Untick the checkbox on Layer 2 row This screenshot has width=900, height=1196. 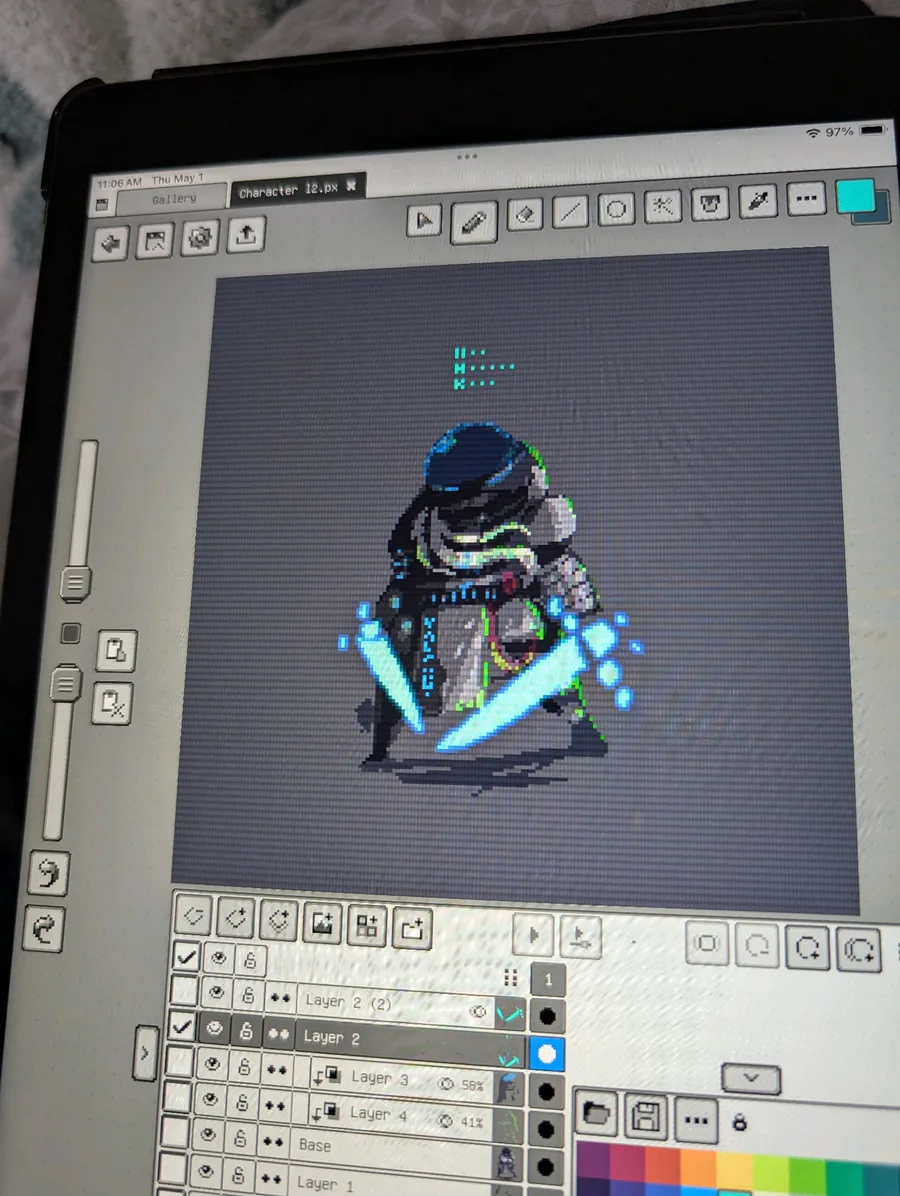point(182,1027)
